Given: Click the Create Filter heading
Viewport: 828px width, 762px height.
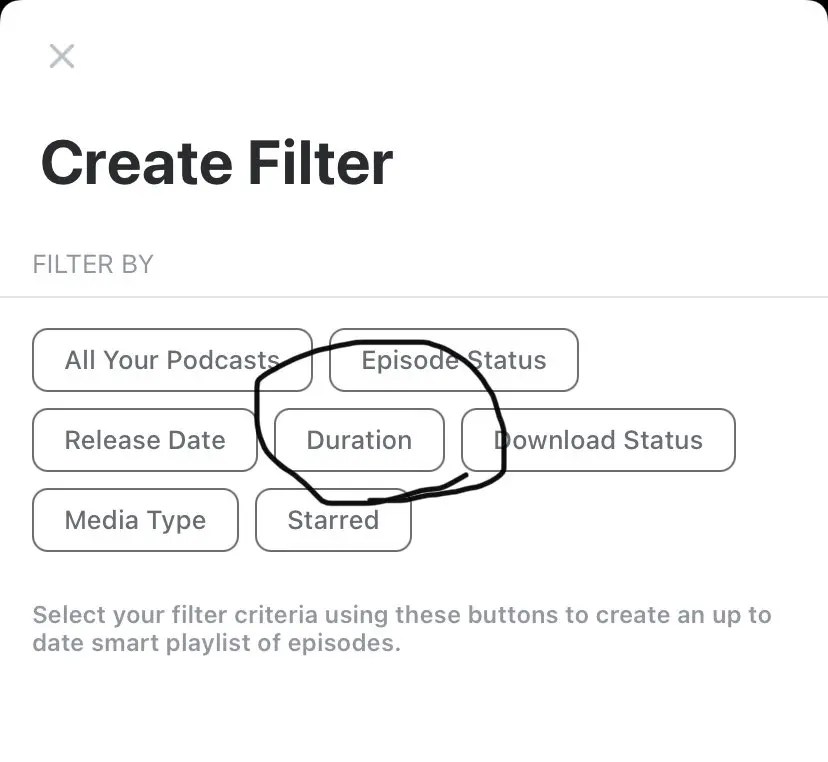Looking at the screenshot, I should 217,163.
